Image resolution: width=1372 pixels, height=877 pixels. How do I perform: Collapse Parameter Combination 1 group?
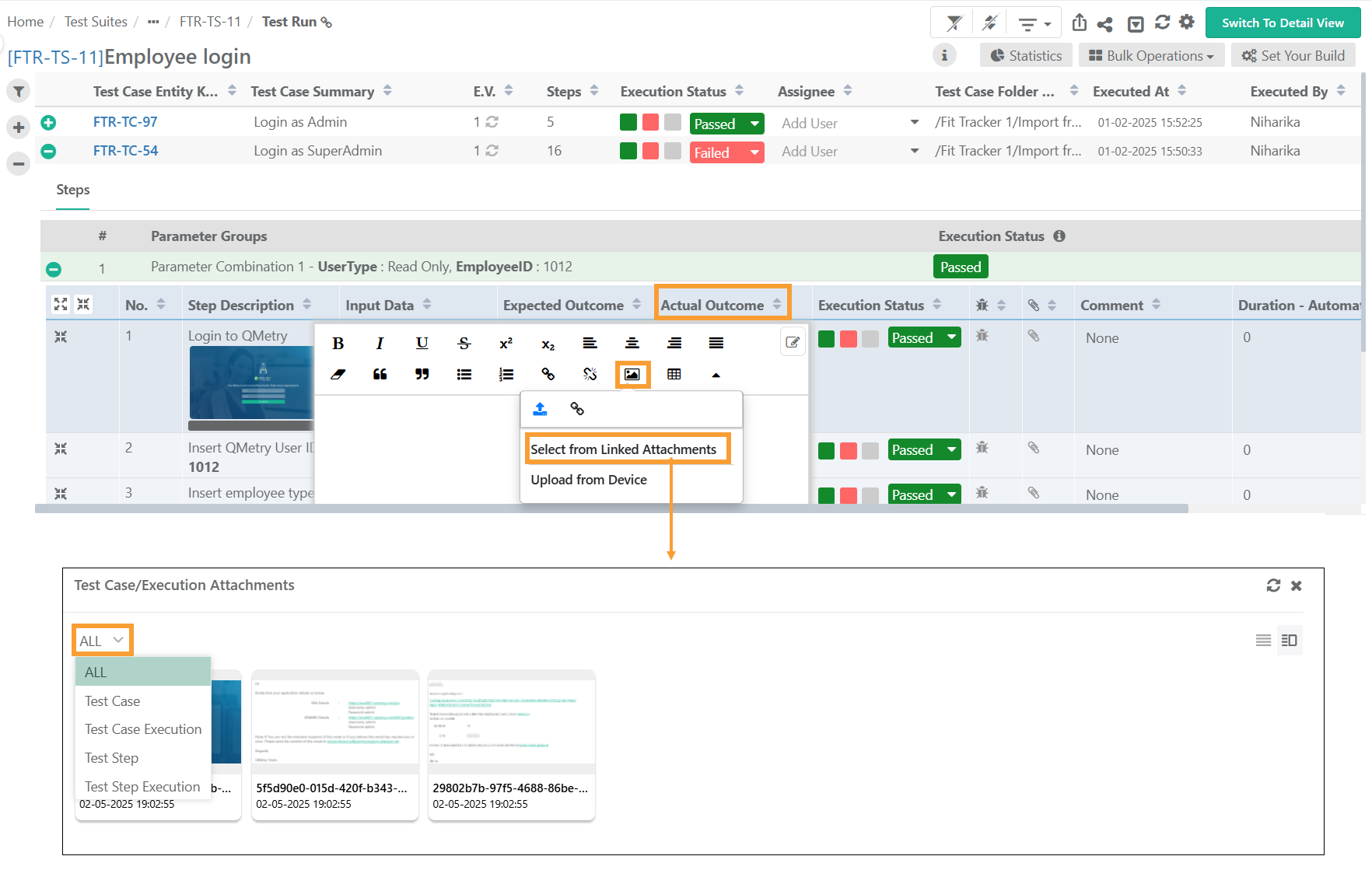(x=54, y=269)
